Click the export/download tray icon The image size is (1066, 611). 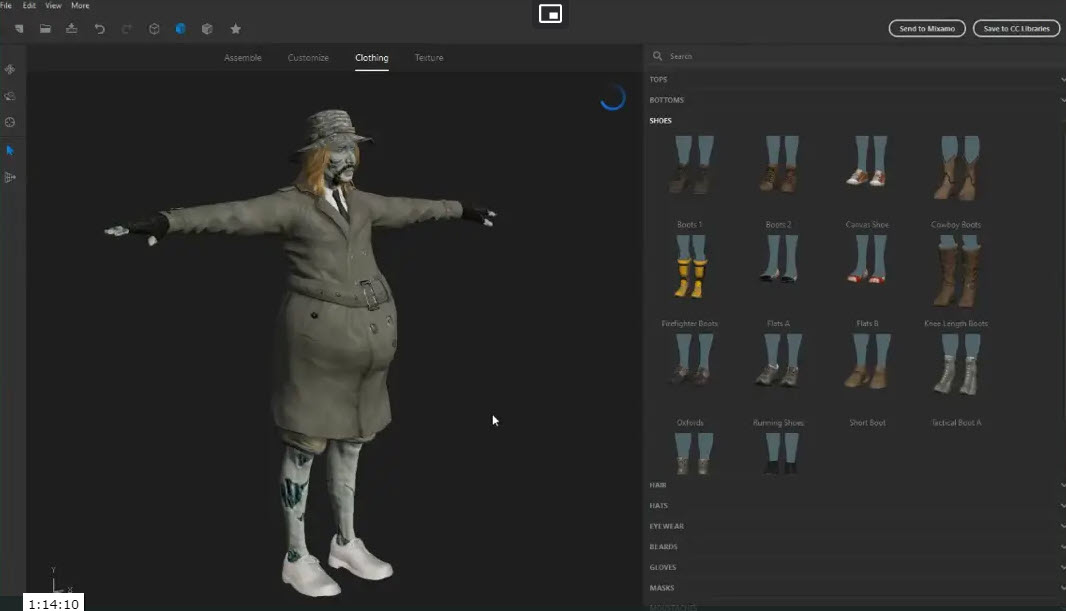point(72,29)
